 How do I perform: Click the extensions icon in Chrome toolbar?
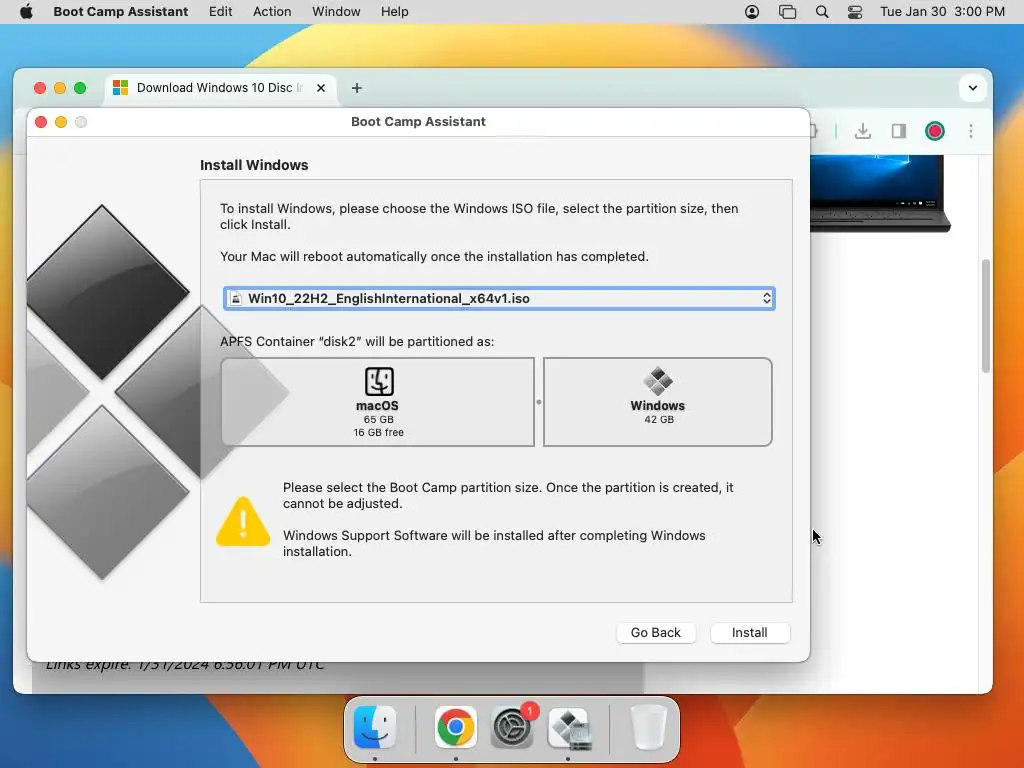tap(814, 131)
